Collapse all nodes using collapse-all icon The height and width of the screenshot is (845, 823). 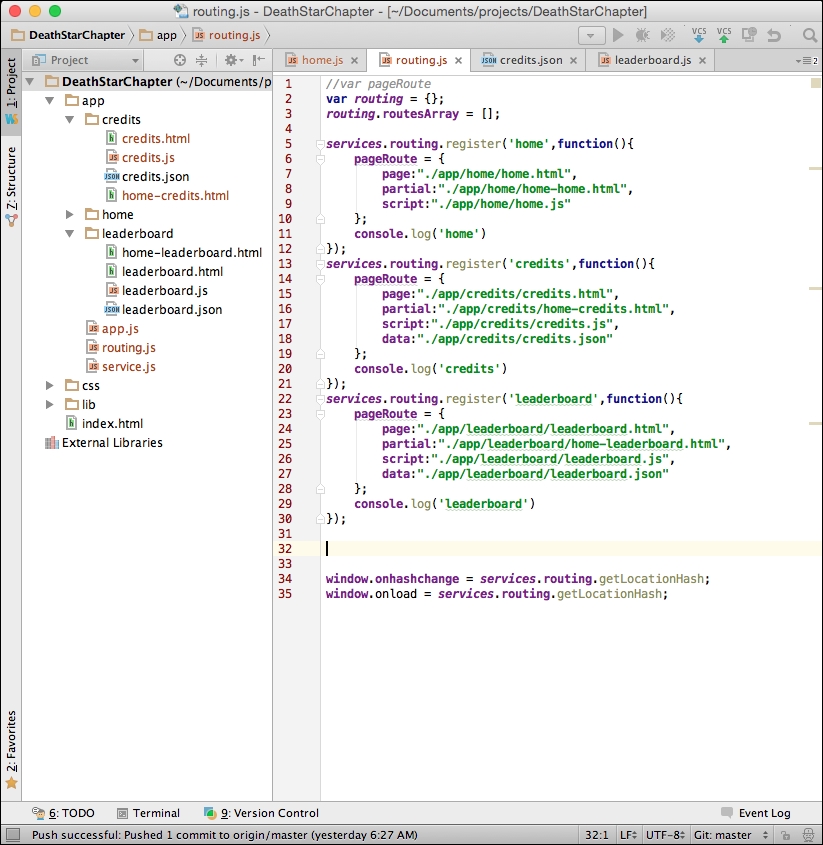tap(202, 60)
